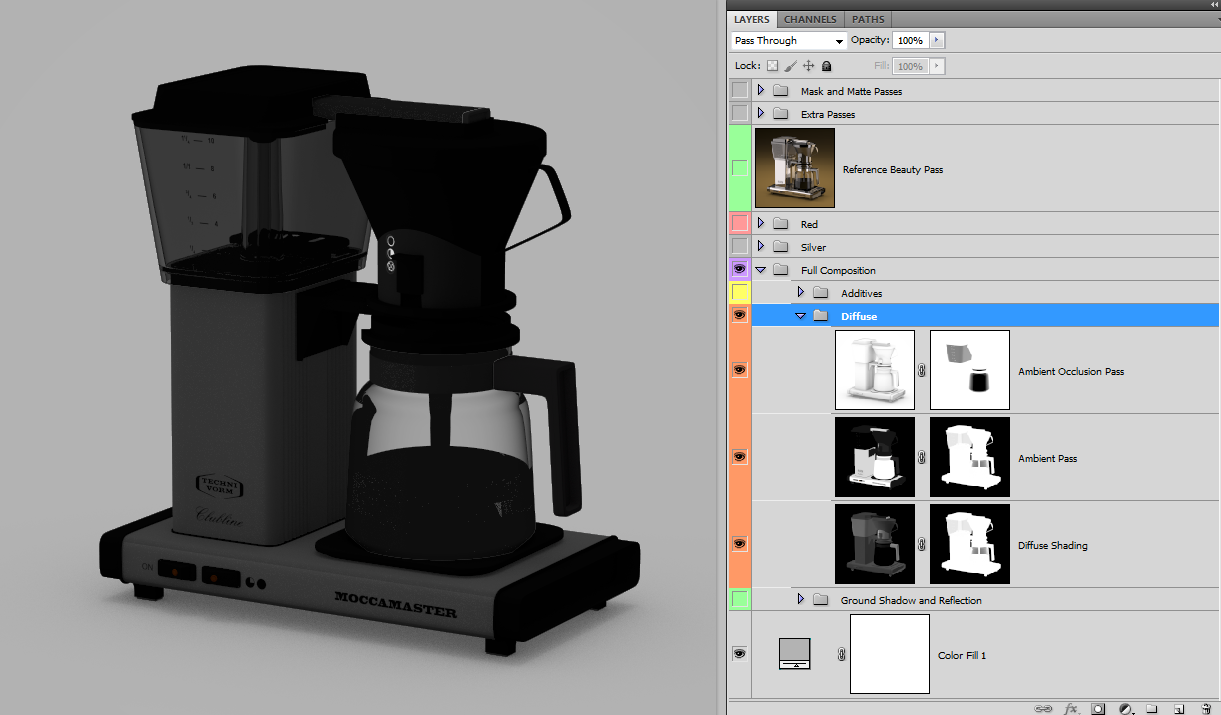
Task: Click the Fill 100% value field
Action: [909, 66]
